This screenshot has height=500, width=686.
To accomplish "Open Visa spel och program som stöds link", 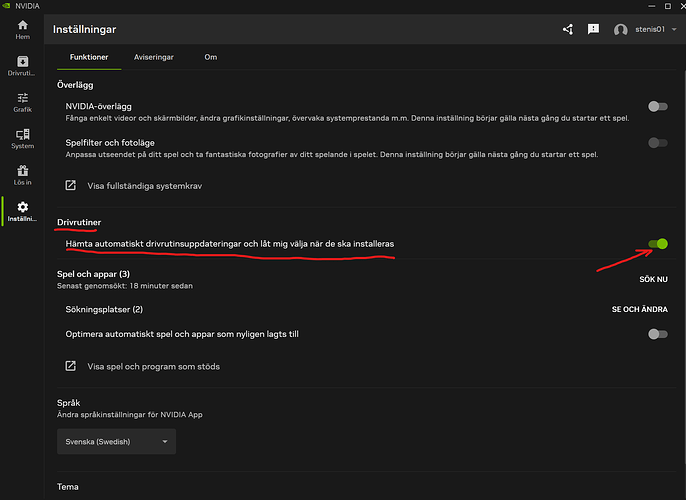I will coord(154,367).
